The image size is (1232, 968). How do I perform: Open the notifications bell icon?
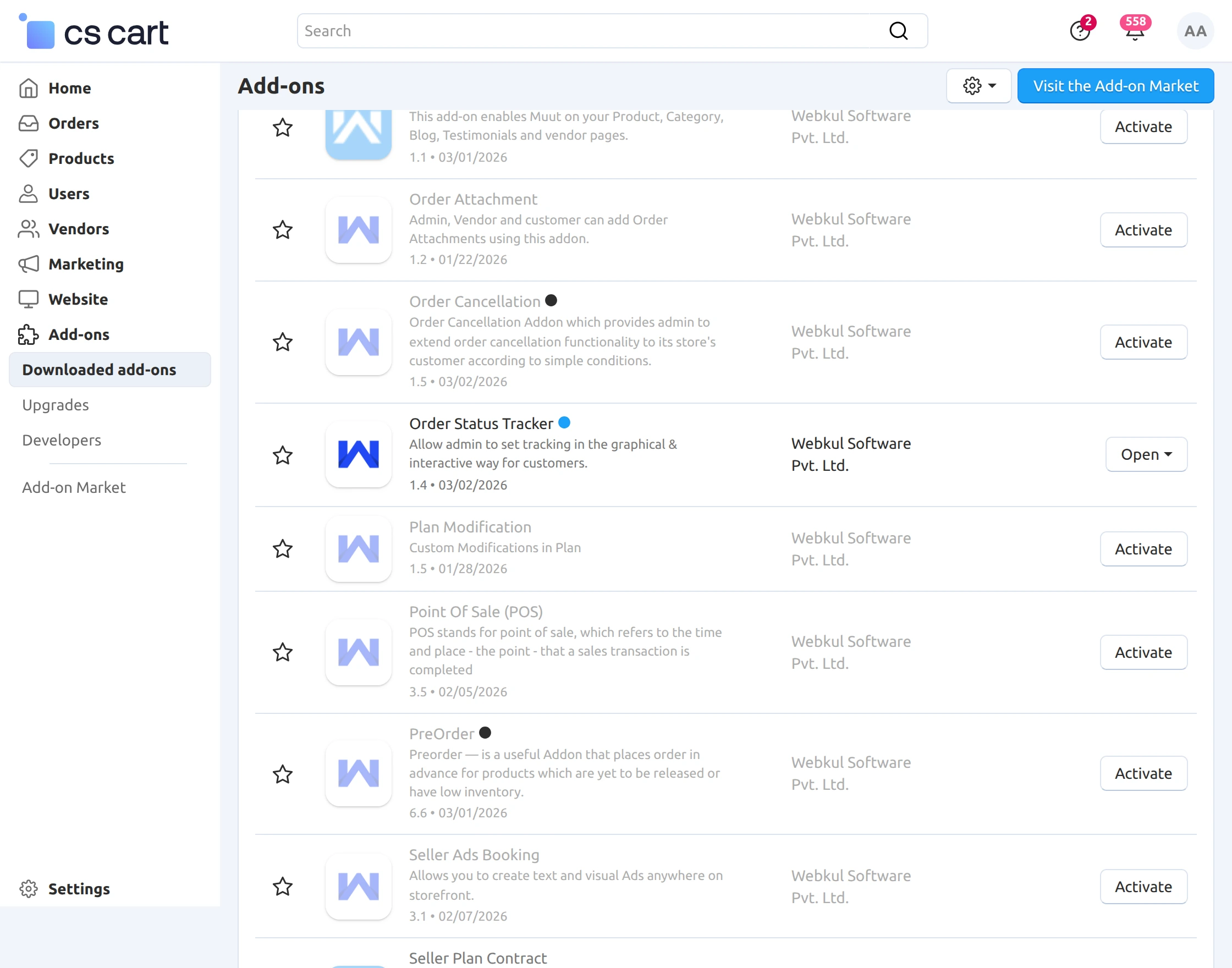[x=1135, y=31]
